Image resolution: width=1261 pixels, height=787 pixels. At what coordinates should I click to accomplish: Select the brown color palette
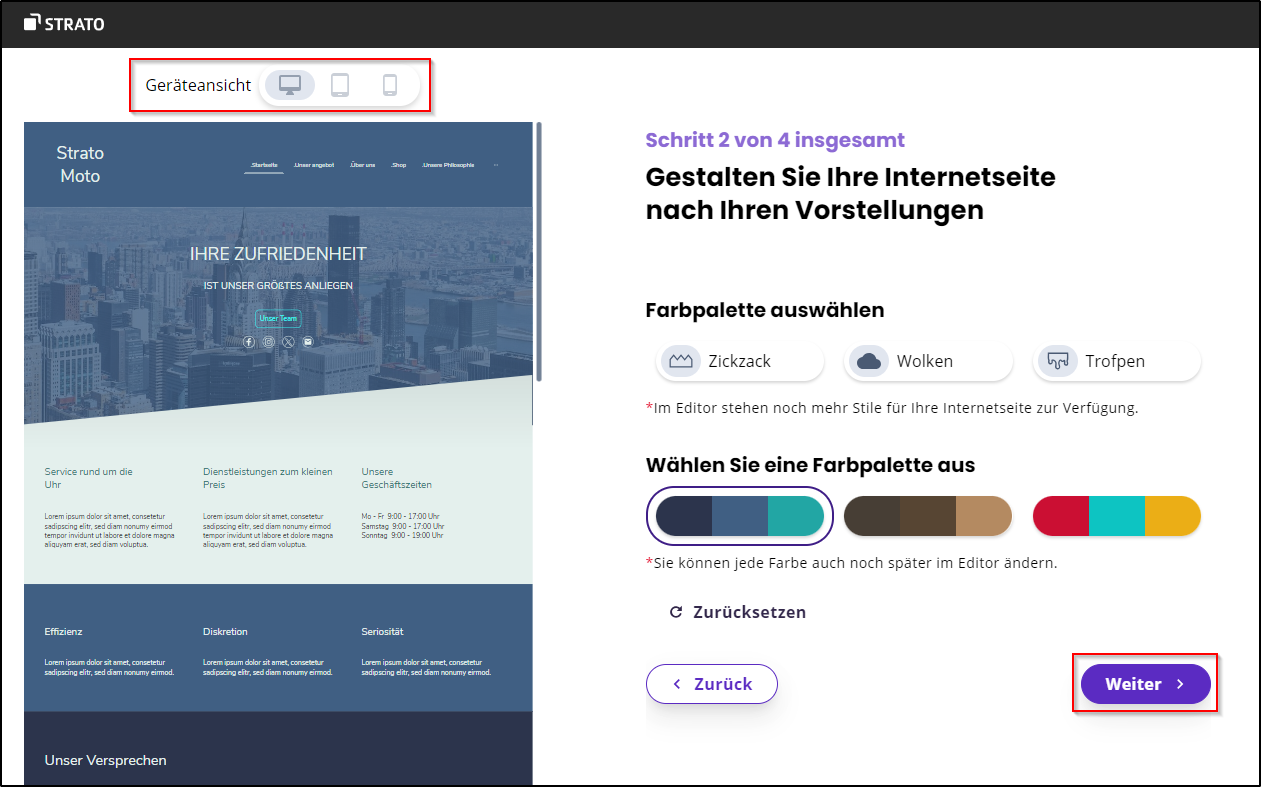pos(928,516)
